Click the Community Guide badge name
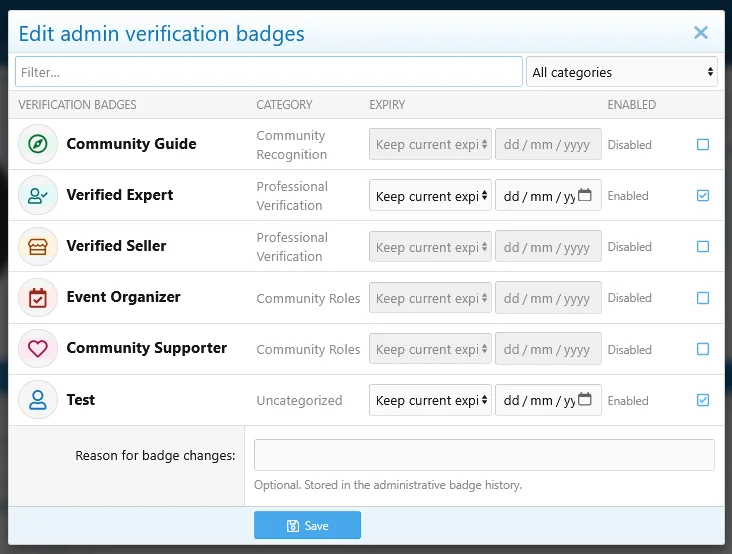The height and width of the screenshot is (554, 732). [x=131, y=144]
